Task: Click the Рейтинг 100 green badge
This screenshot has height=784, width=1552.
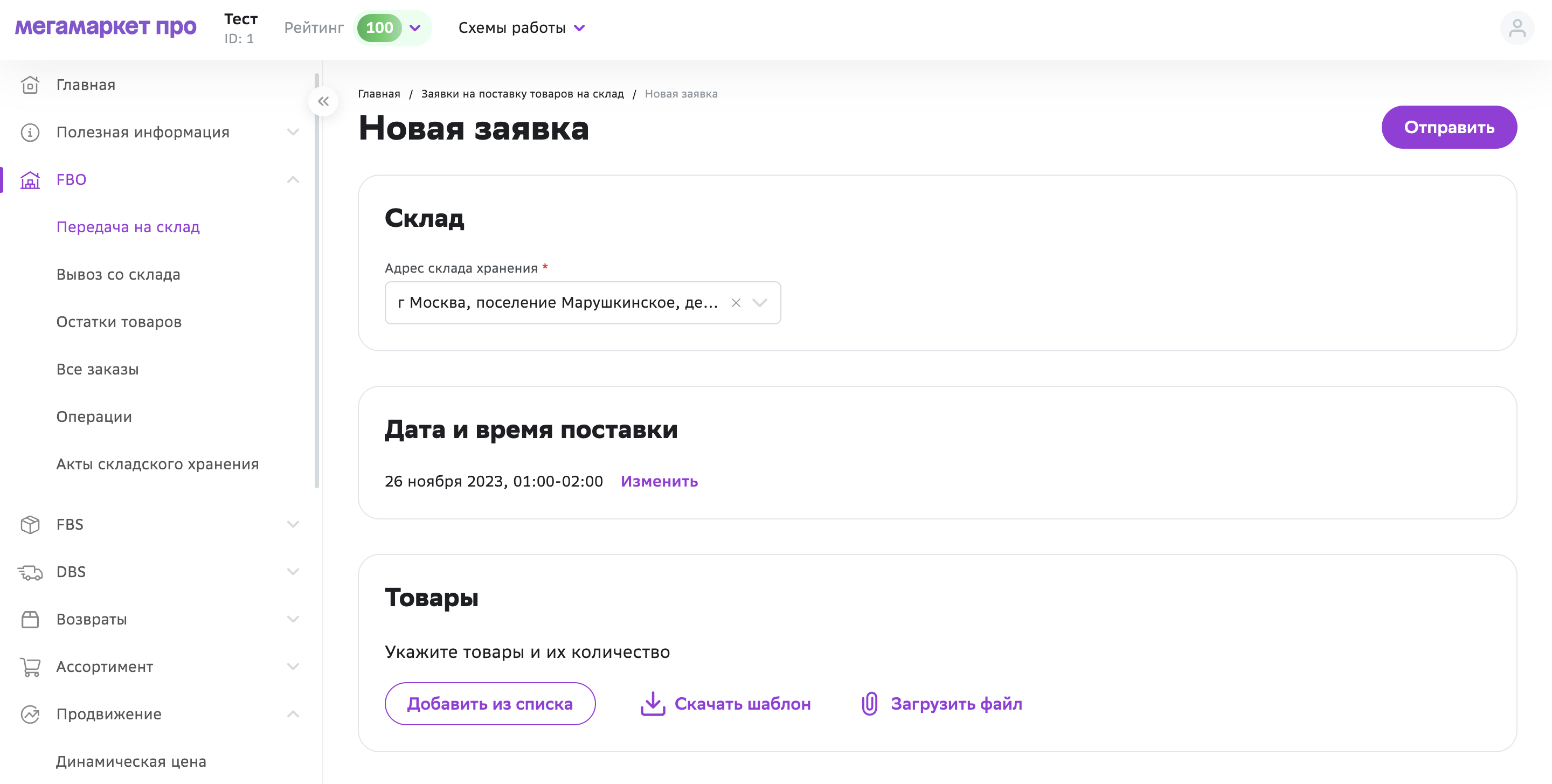Action: point(379,27)
